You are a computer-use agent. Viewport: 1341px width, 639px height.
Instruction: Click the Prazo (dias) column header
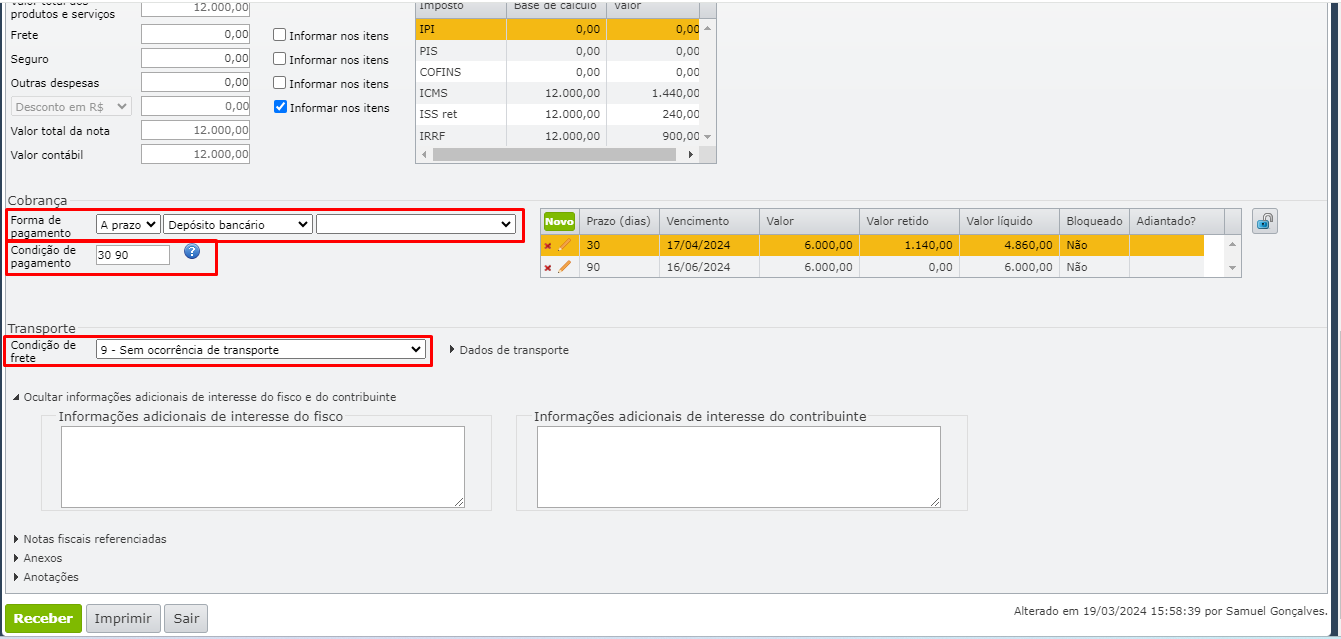pyautogui.click(x=619, y=221)
